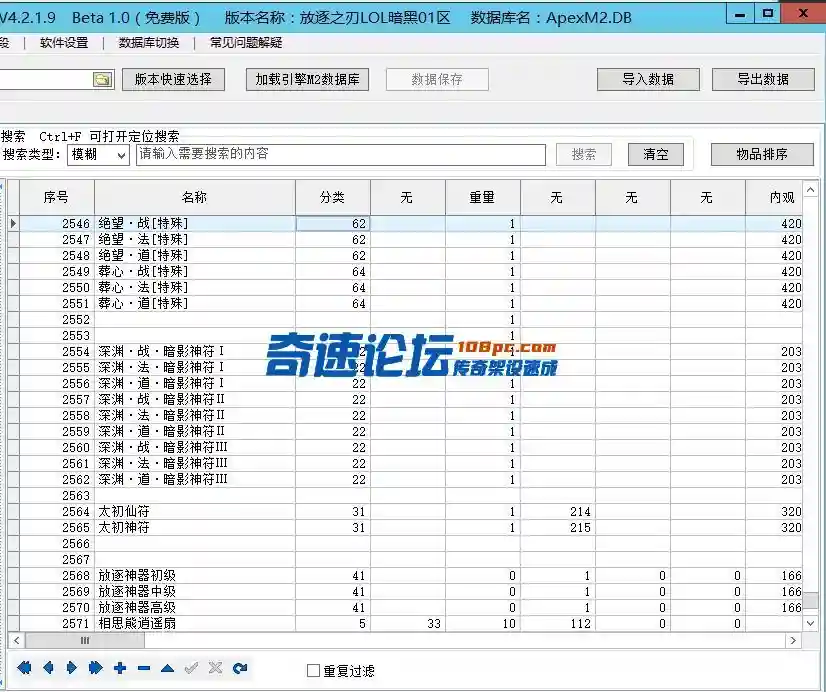Click 导出数据 button
Screen dimensions: 826x692
click(763, 80)
